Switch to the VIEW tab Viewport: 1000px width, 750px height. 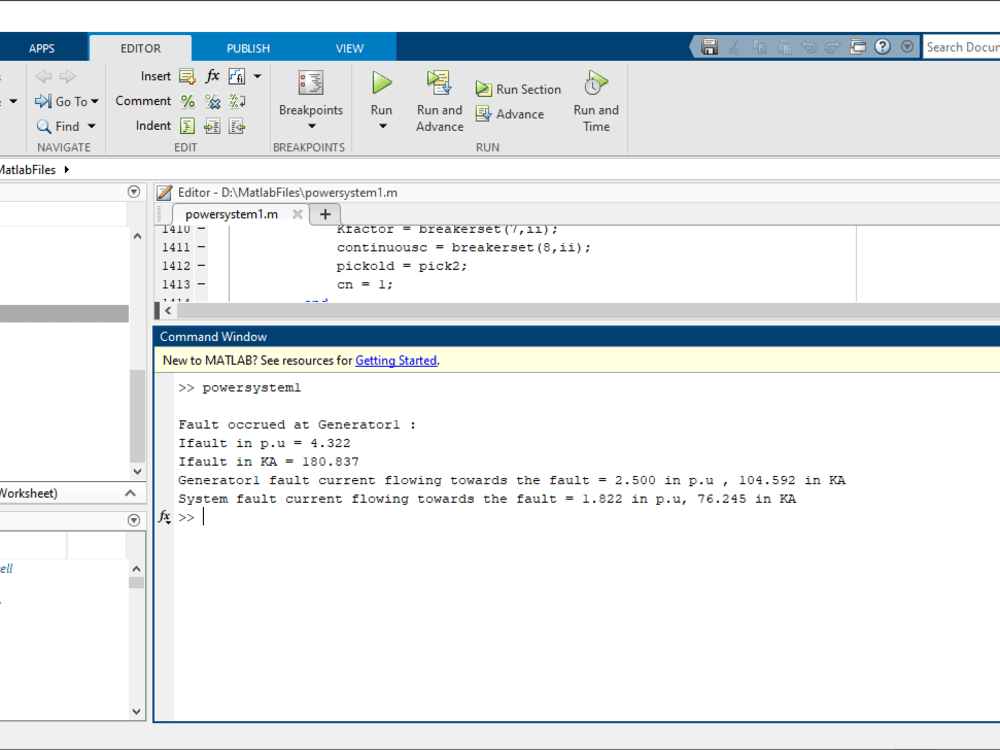pos(349,48)
